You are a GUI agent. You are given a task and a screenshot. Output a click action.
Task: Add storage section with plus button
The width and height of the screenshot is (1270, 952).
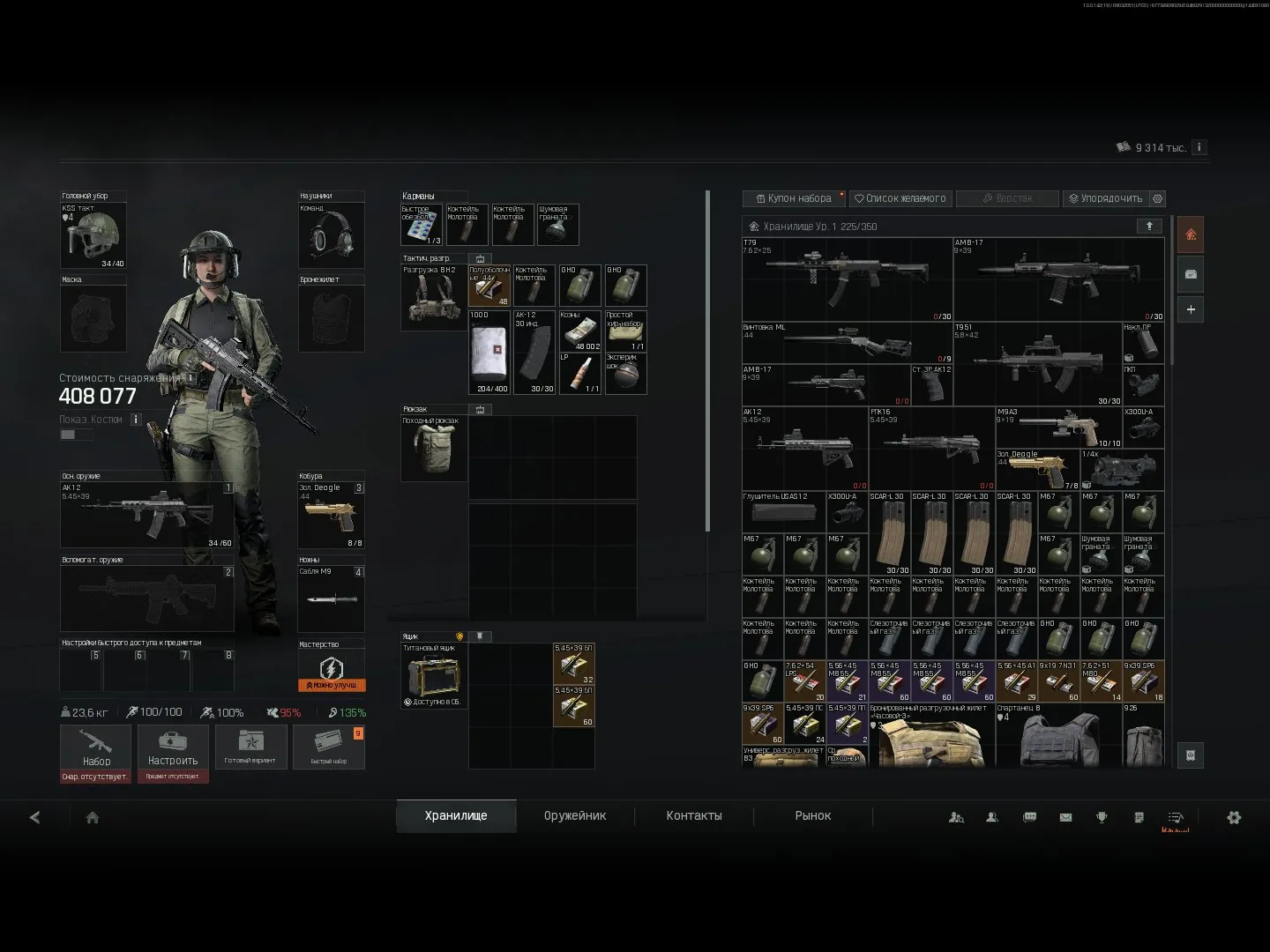[1191, 309]
